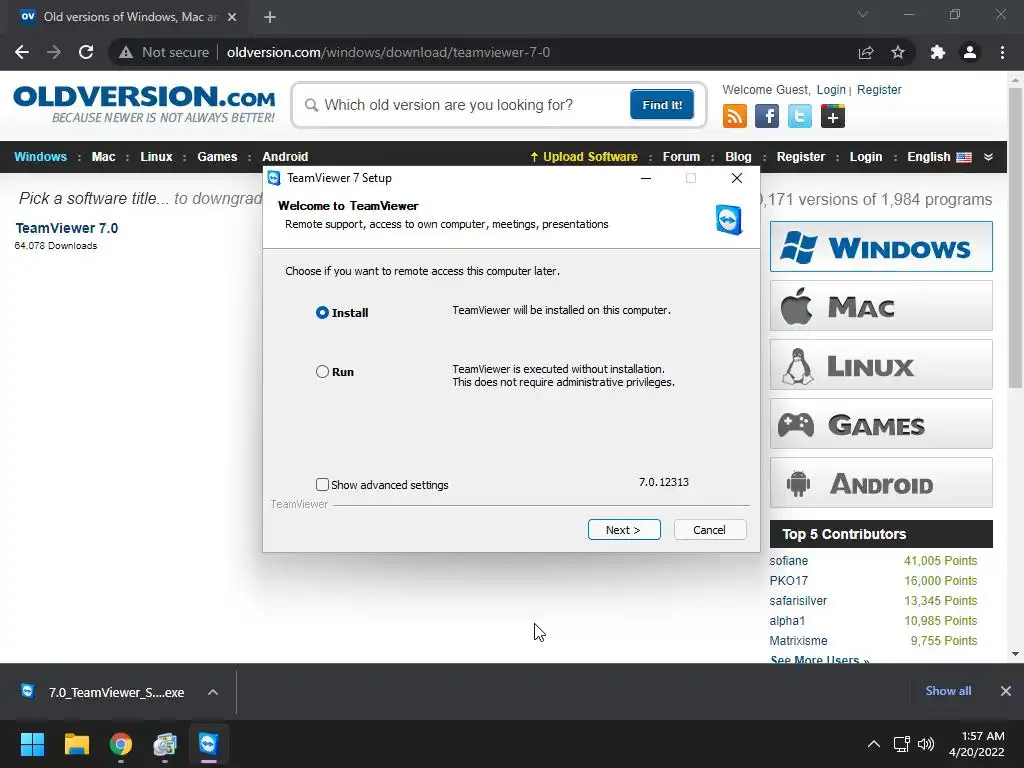Image resolution: width=1024 pixels, height=768 pixels.
Task: Click the volume speaker tray icon
Action: [925, 744]
